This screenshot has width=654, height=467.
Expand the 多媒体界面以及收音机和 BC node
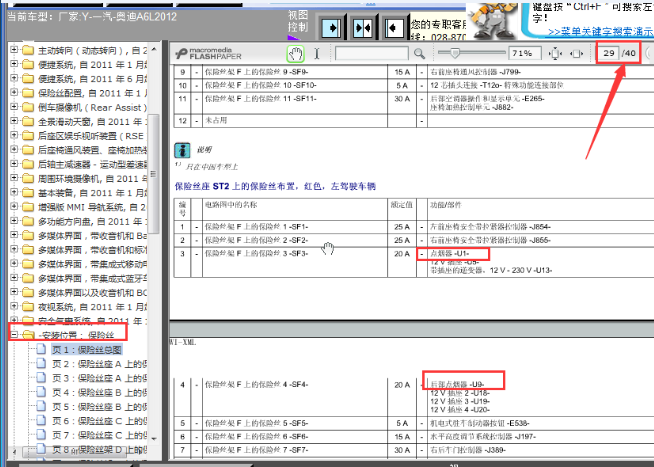tap(14, 291)
